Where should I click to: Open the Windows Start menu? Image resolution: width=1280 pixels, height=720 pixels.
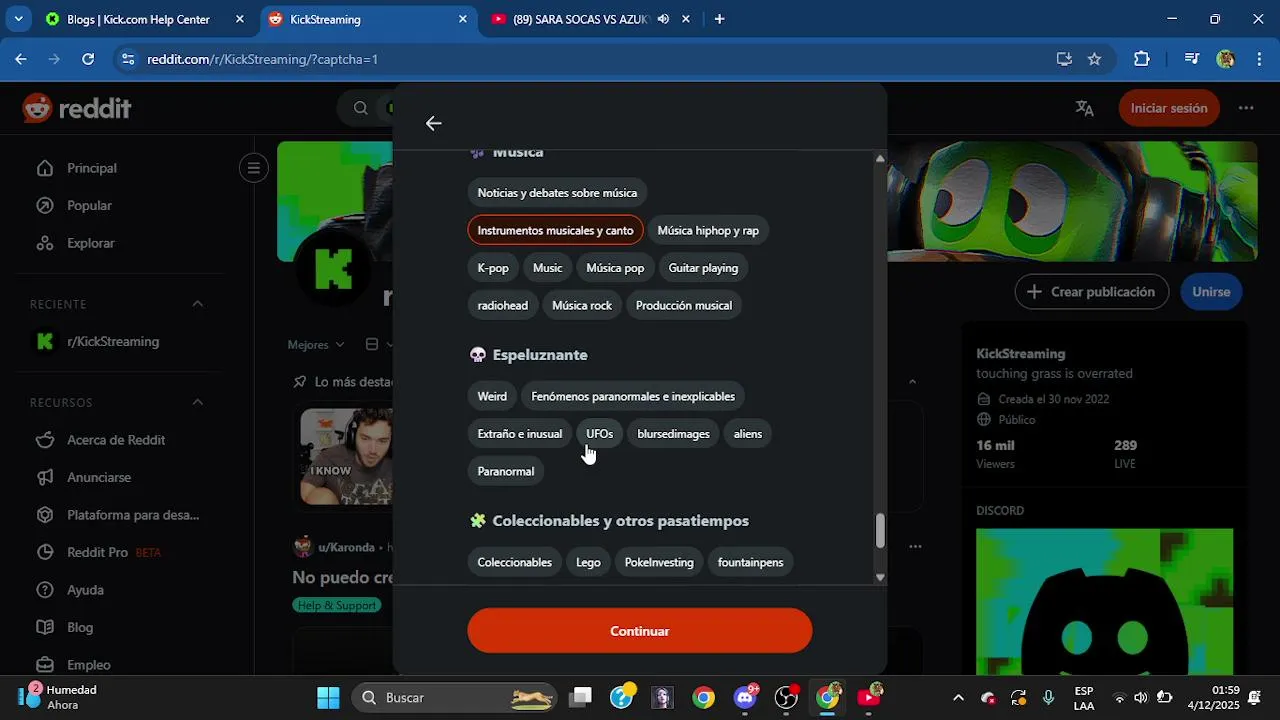[x=328, y=698]
